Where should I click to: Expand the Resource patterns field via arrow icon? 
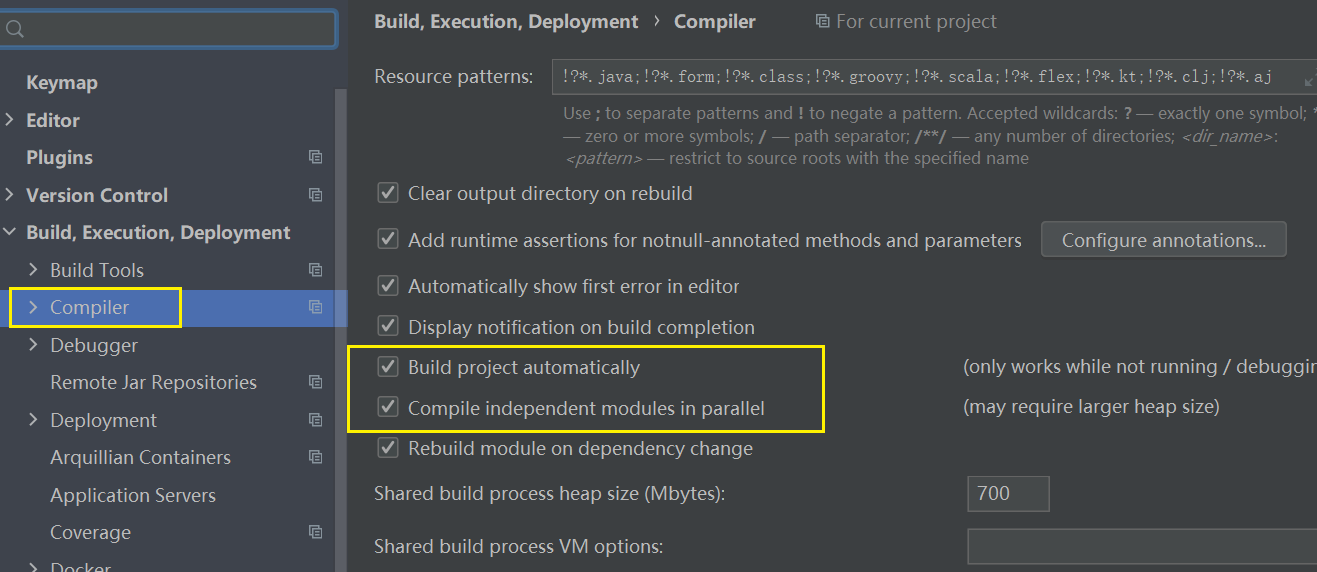(1309, 78)
